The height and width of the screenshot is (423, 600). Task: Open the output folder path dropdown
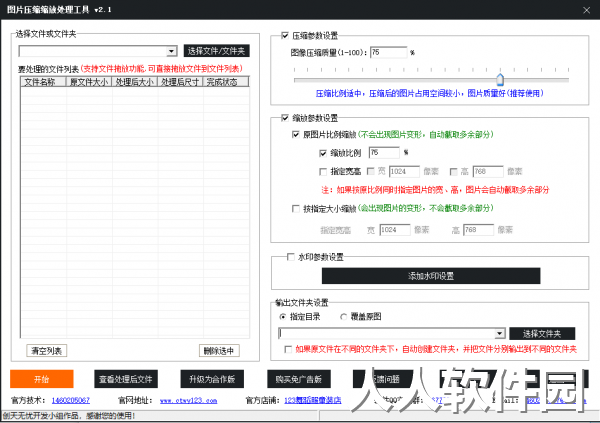(x=499, y=333)
